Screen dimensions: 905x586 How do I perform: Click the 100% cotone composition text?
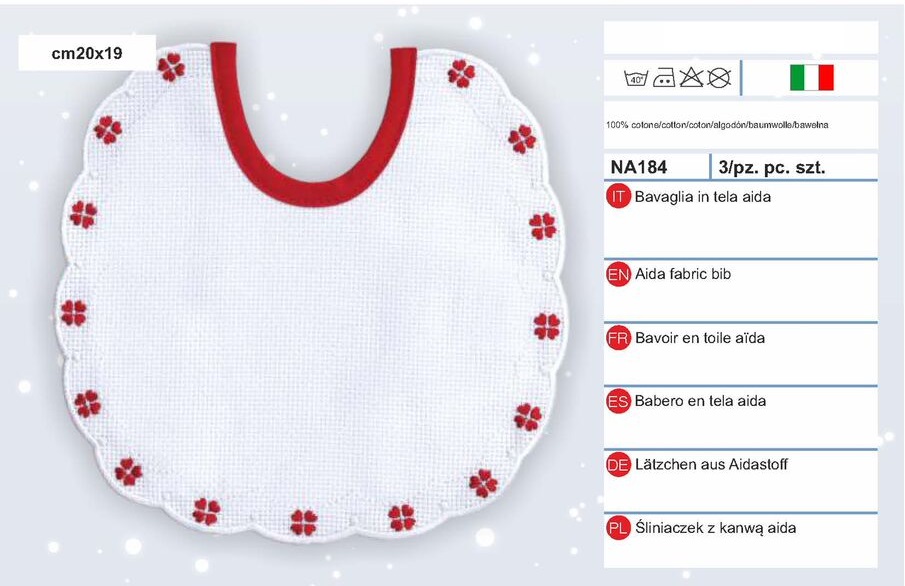(717, 125)
